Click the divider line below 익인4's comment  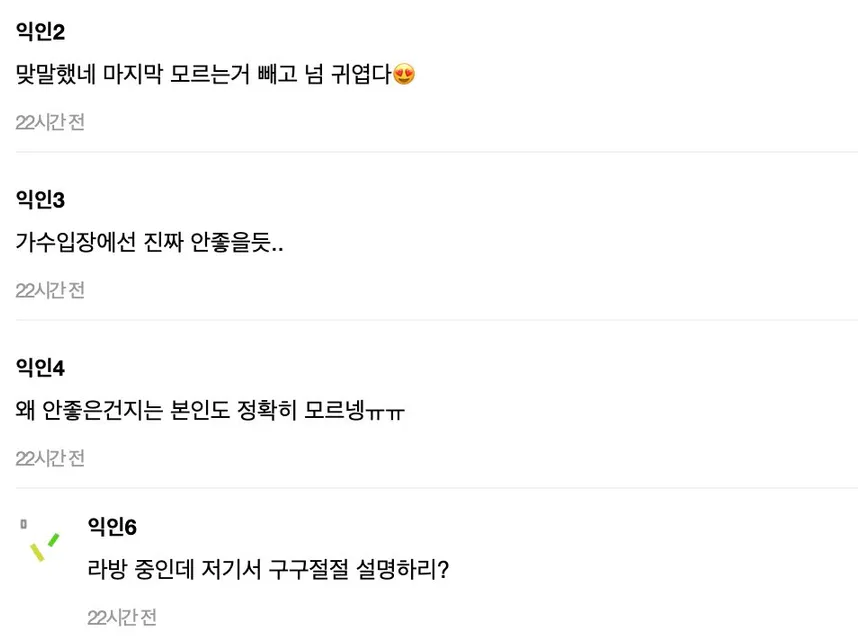pos(436,488)
